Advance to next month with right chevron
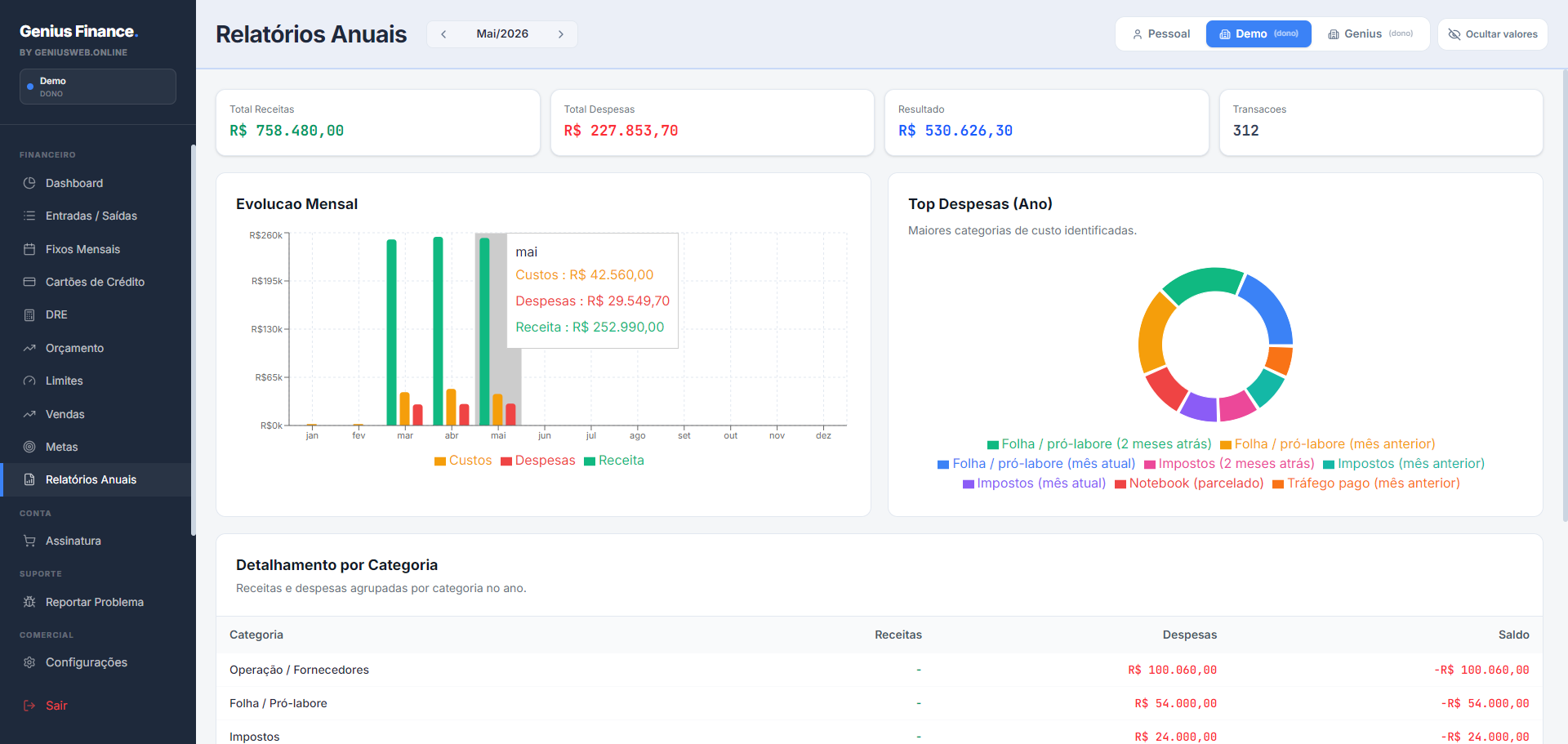 [x=561, y=34]
